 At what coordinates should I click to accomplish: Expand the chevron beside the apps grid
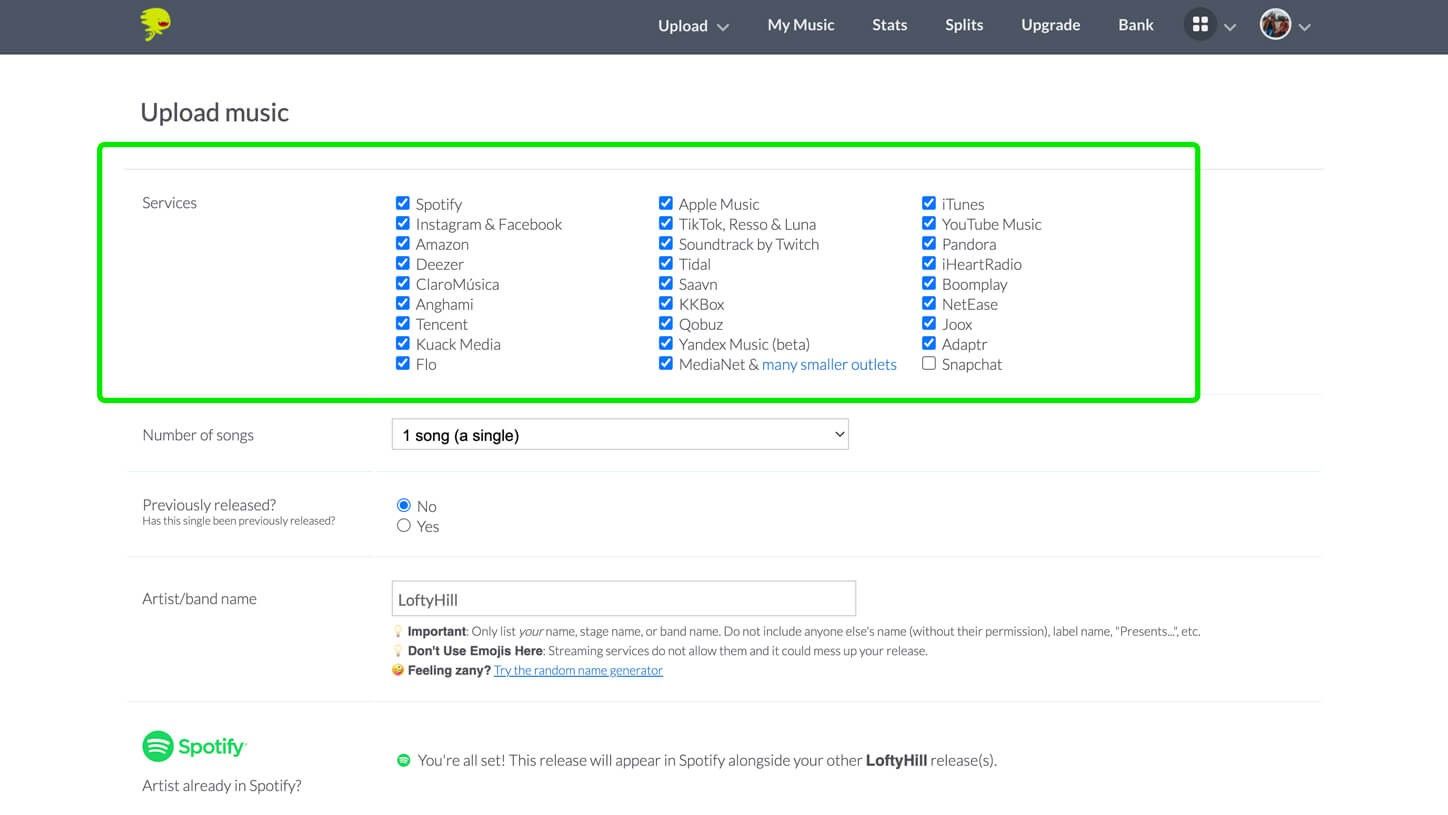click(1230, 27)
